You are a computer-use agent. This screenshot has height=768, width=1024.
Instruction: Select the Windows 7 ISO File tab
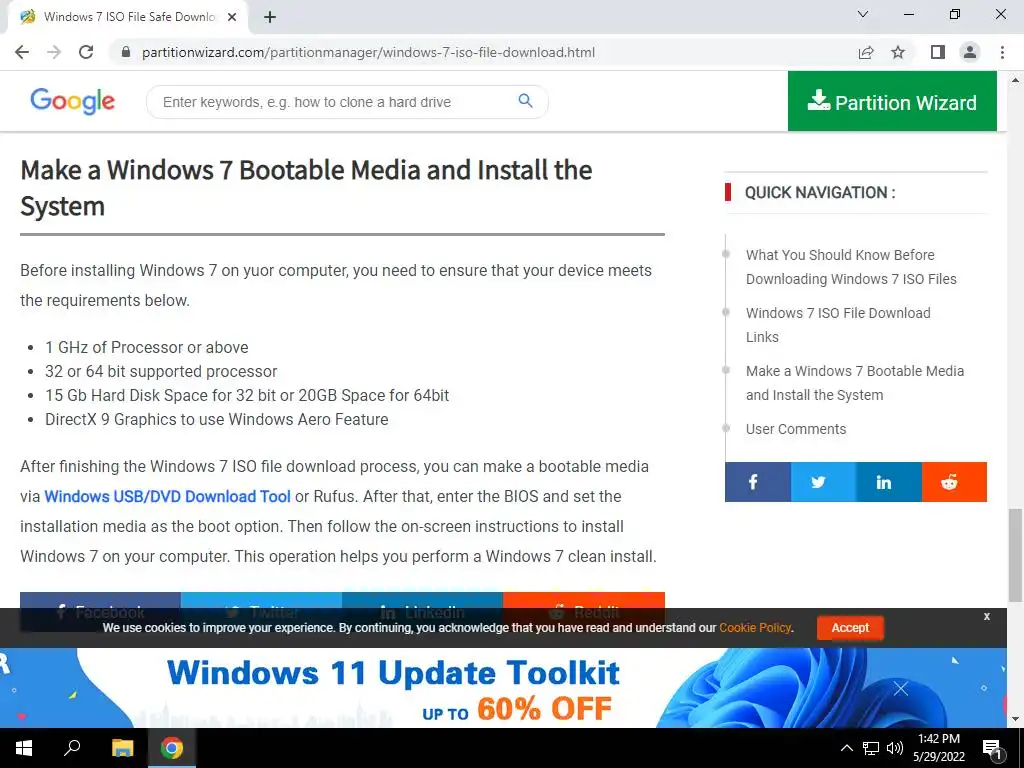(x=129, y=18)
